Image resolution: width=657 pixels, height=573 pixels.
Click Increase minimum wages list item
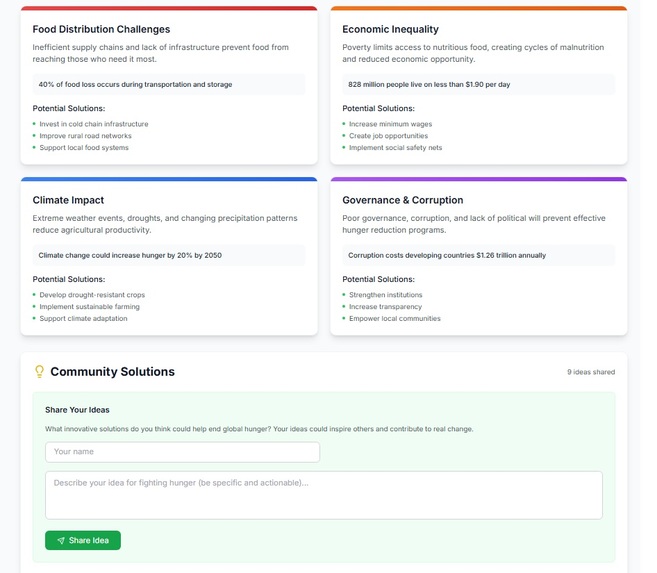coord(390,124)
